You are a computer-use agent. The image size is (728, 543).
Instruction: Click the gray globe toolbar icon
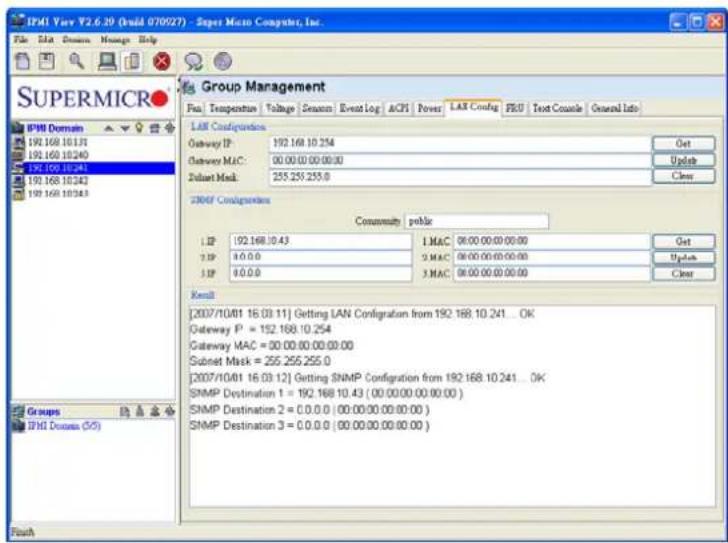(x=222, y=61)
